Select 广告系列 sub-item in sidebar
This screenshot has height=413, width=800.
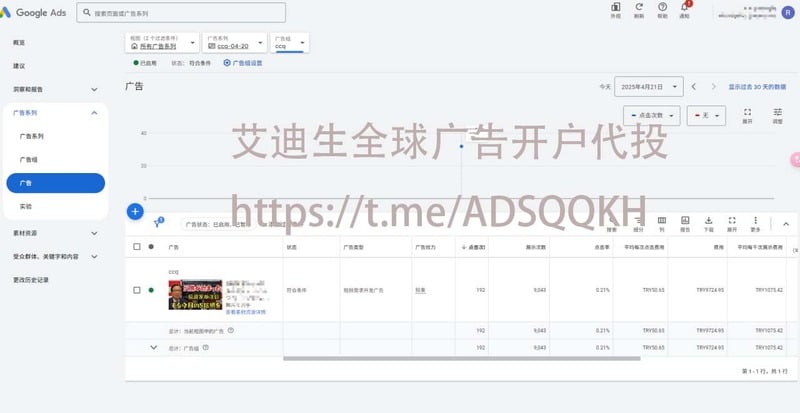[32, 136]
